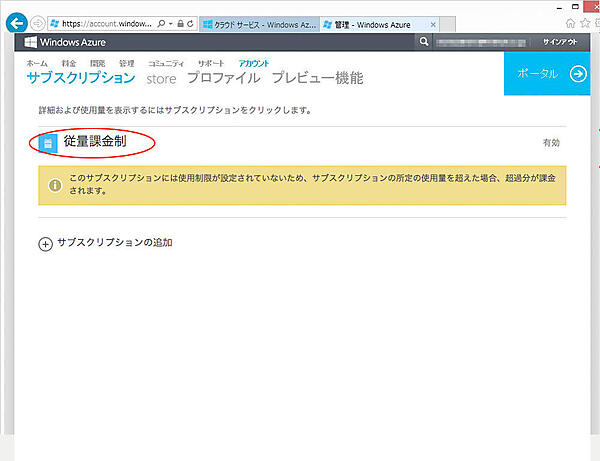Focus the https://account.window... URL field
Screen dimensions: 600x461
pos(107,24)
